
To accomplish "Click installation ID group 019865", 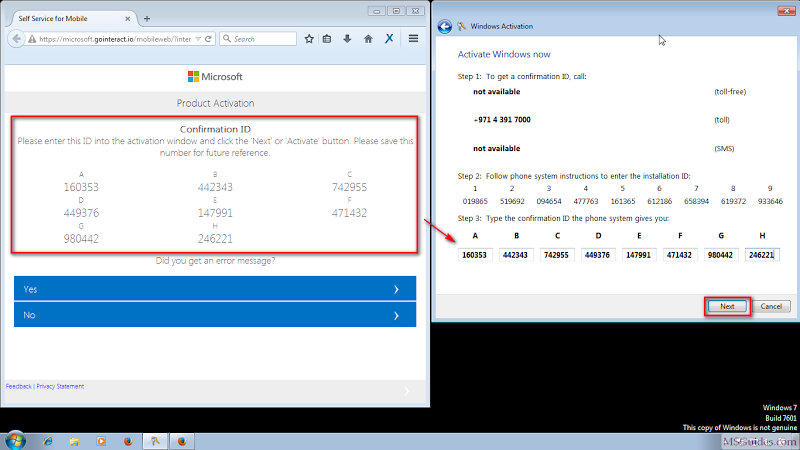I will 475,202.
